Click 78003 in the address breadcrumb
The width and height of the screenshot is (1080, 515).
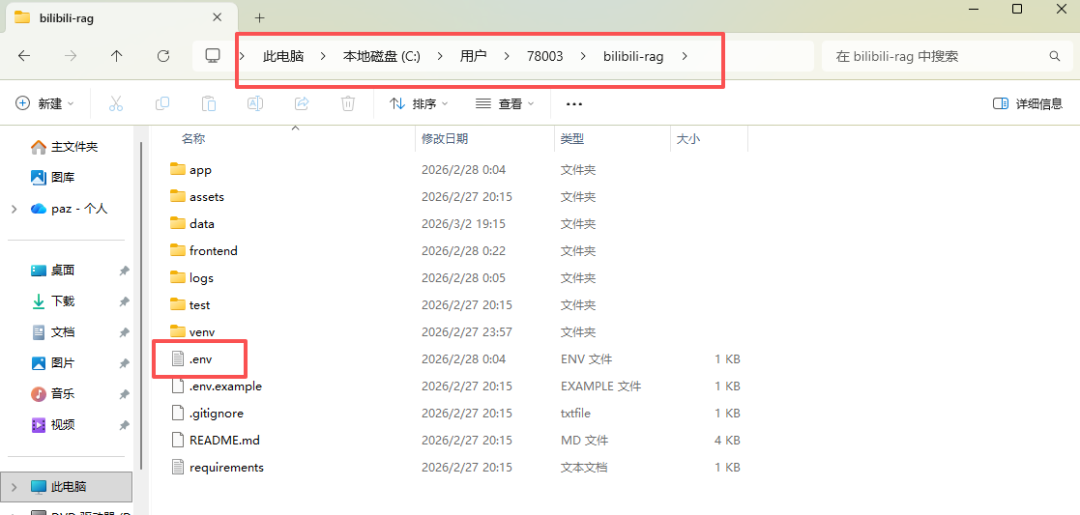coord(545,56)
